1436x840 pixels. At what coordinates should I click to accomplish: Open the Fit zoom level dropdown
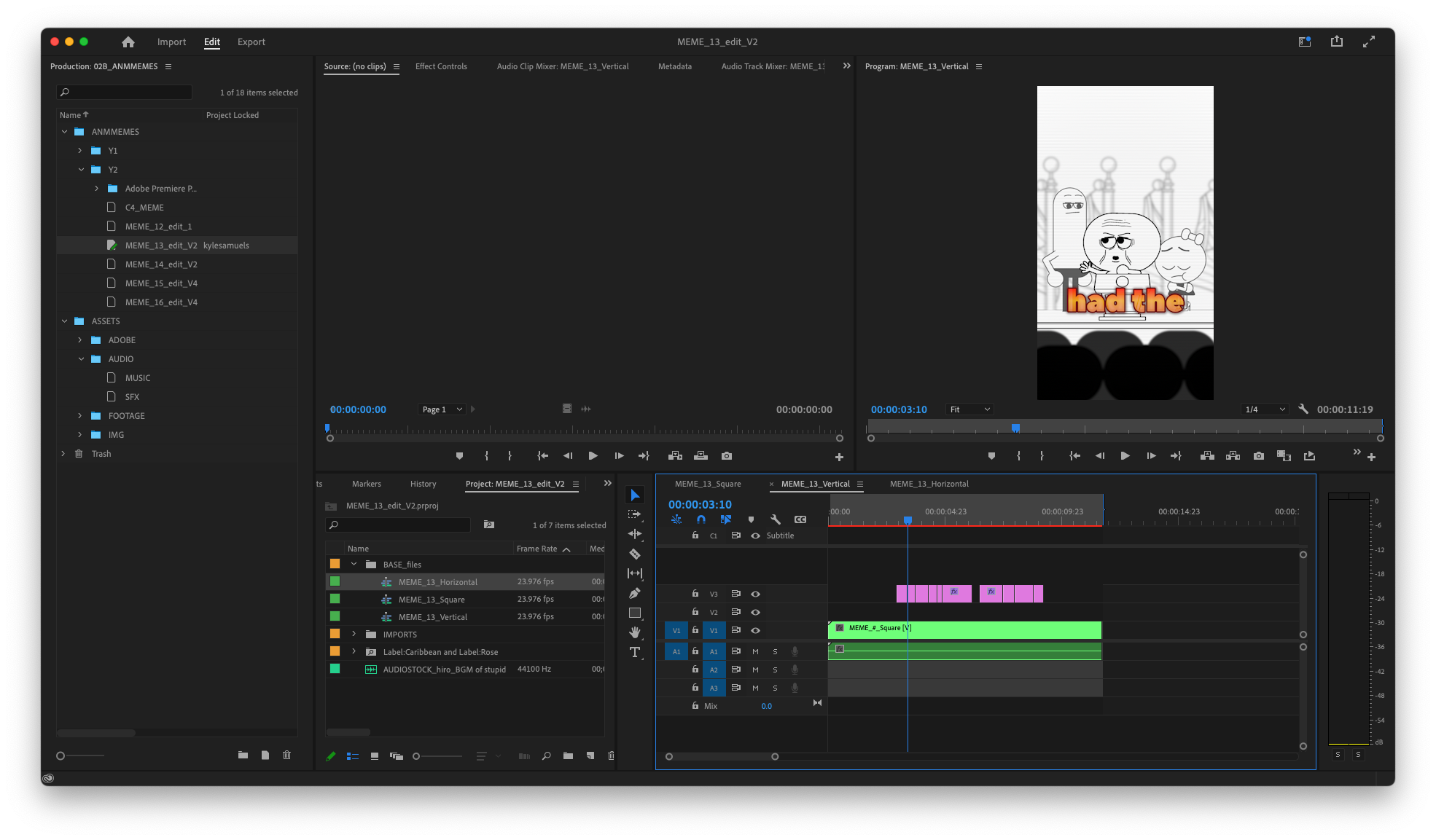point(969,409)
